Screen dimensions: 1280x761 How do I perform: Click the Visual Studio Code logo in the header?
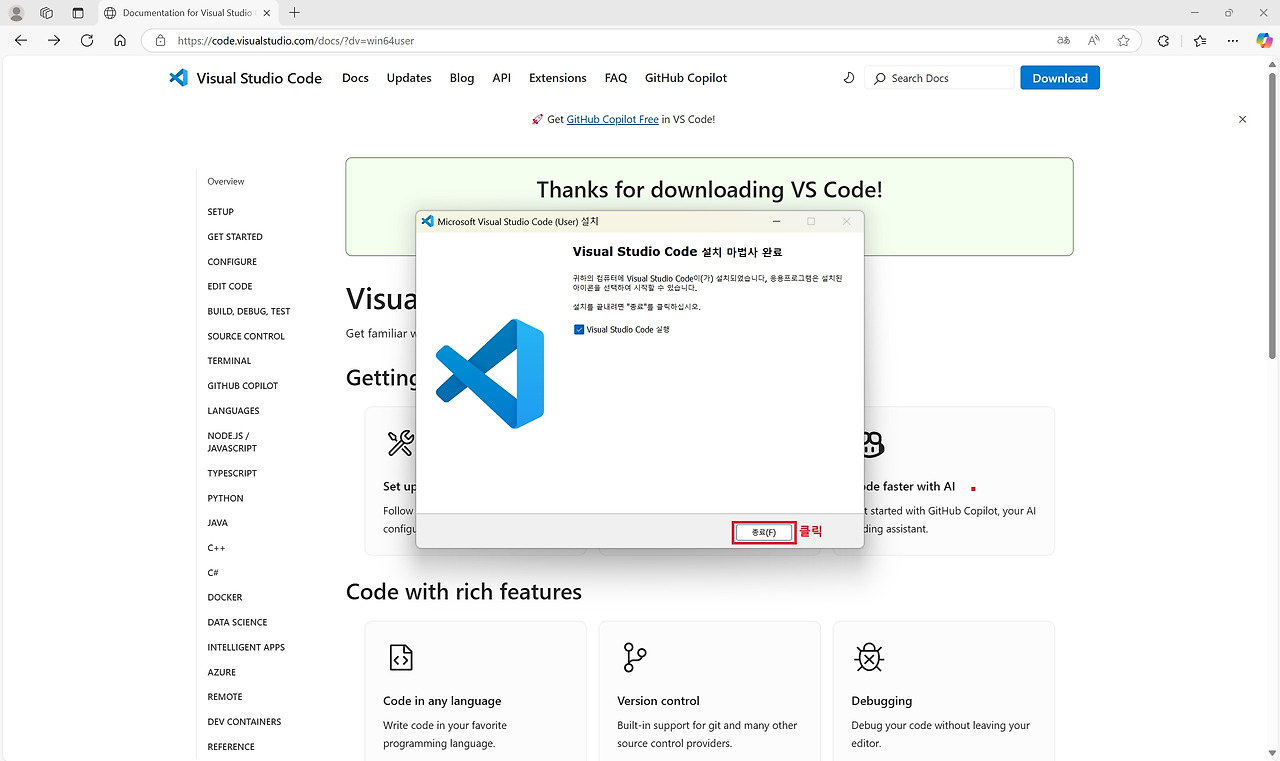point(178,77)
